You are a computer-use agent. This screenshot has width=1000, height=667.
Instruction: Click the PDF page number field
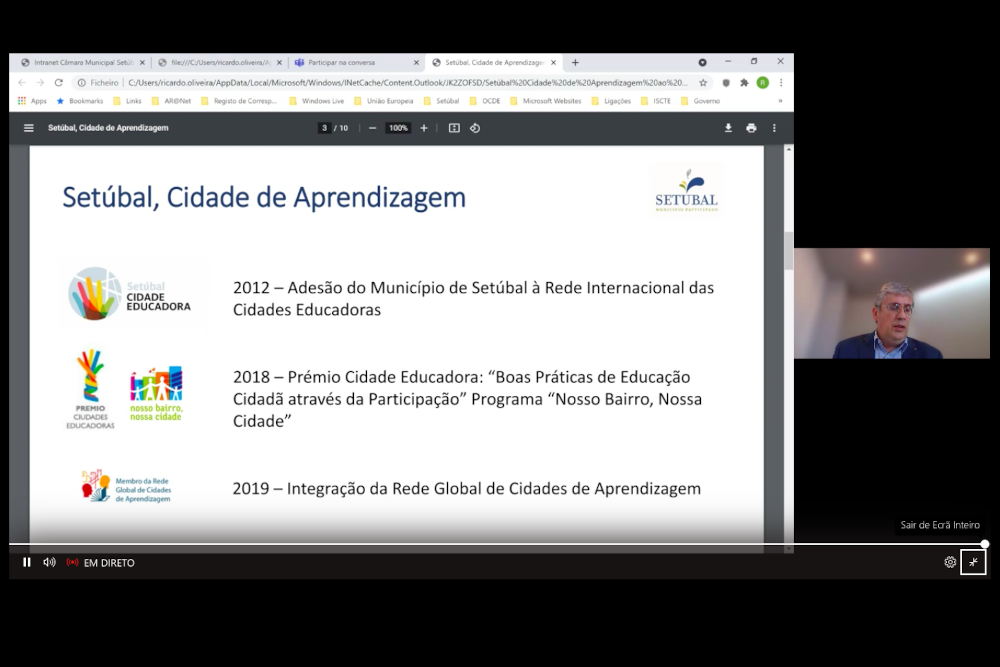point(325,128)
